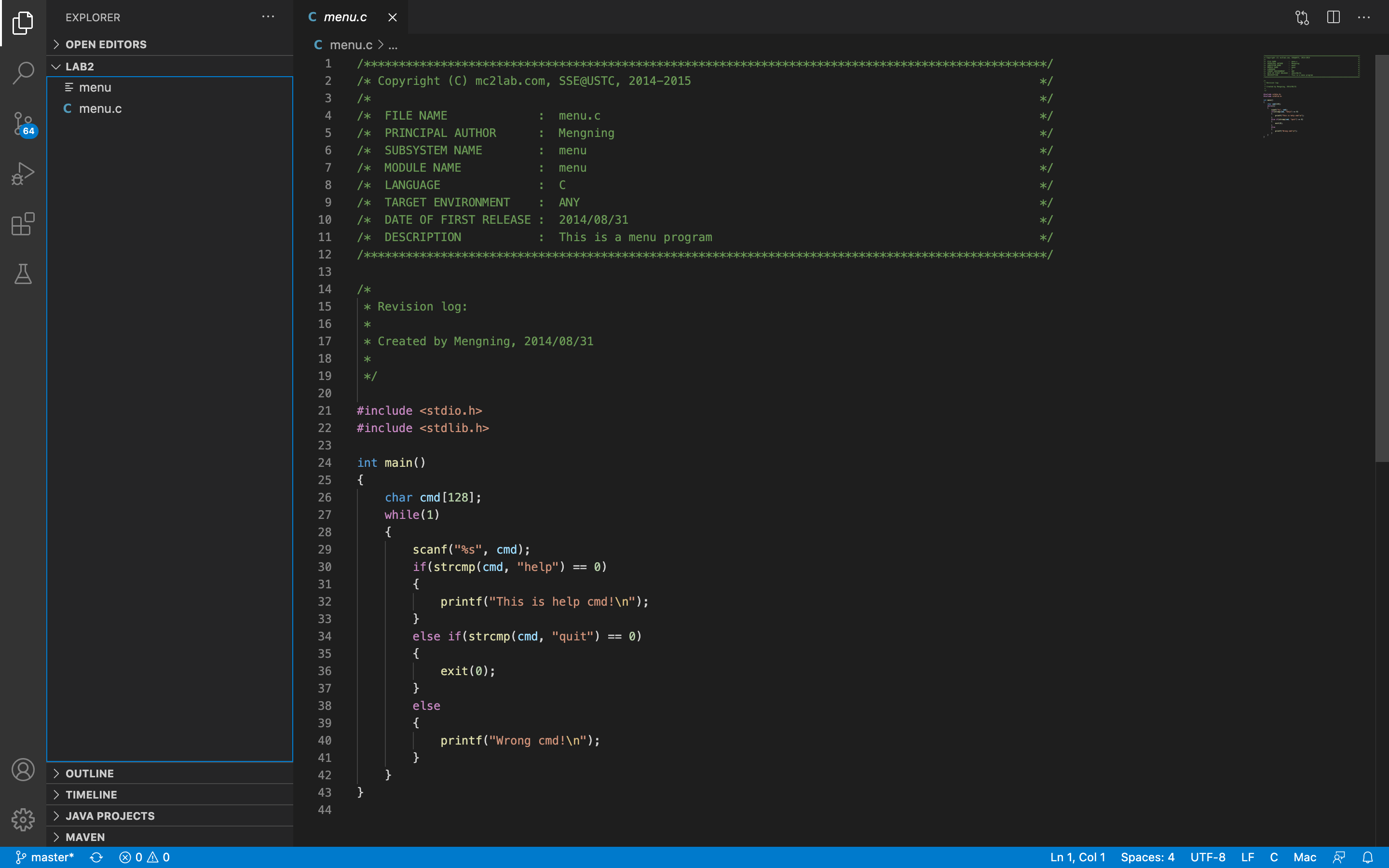Screen dimensions: 1389x868
Task: Synchronize changes icon in status bar
Action: (x=96, y=857)
